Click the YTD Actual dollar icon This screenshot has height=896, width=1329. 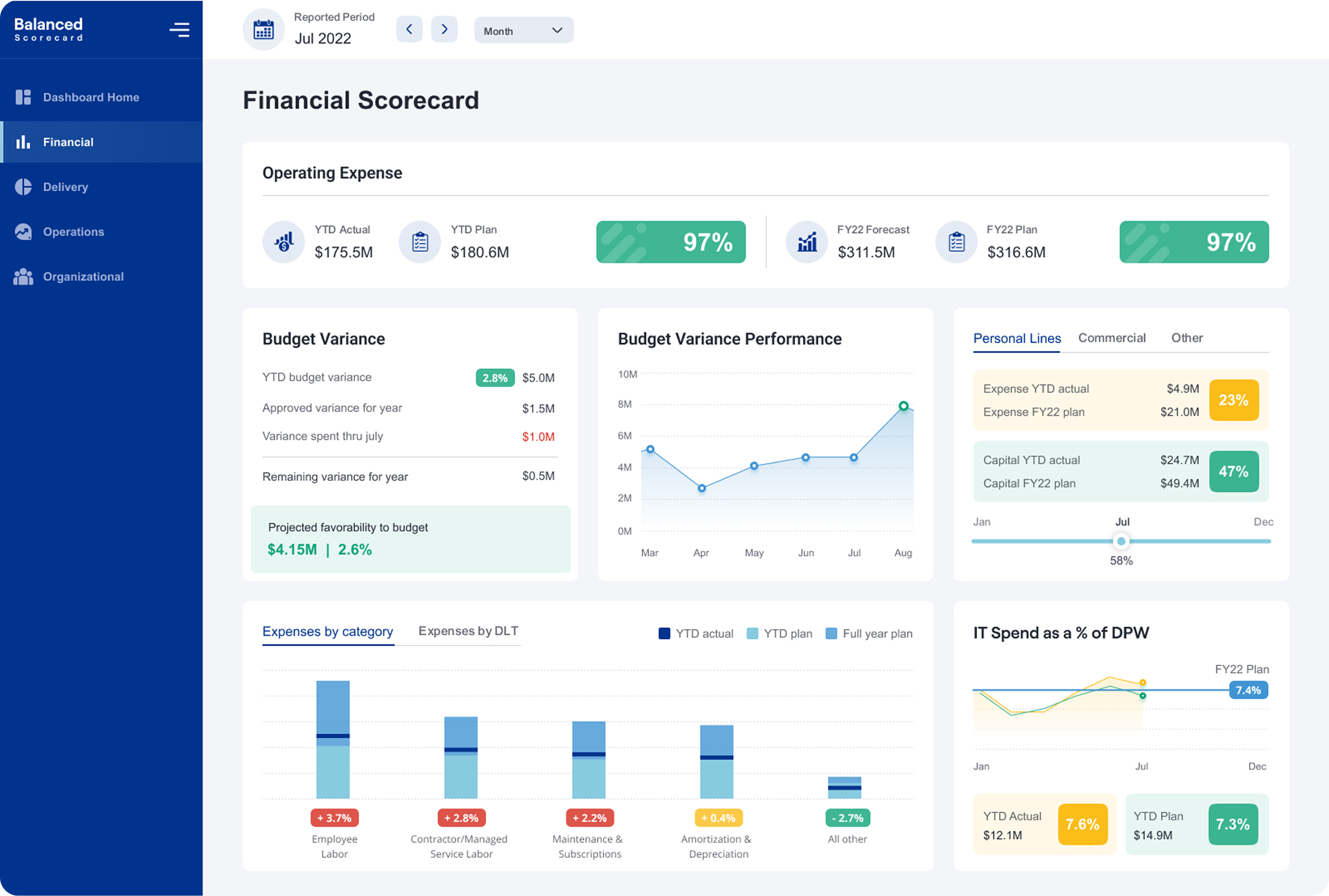click(284, 242)
